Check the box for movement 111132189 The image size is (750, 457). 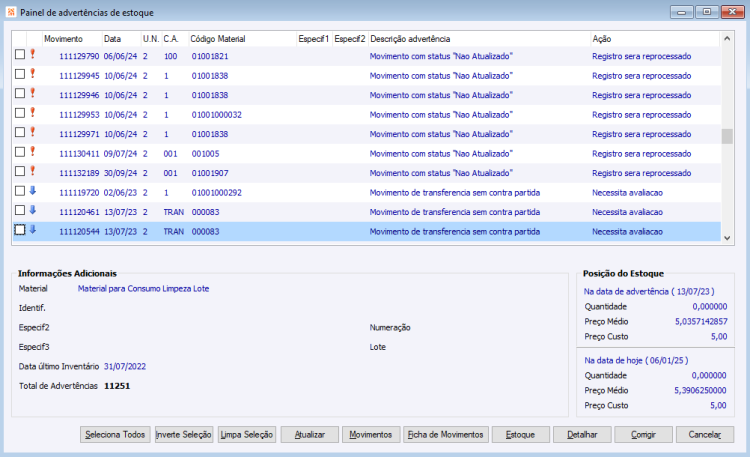coord(20,171)
